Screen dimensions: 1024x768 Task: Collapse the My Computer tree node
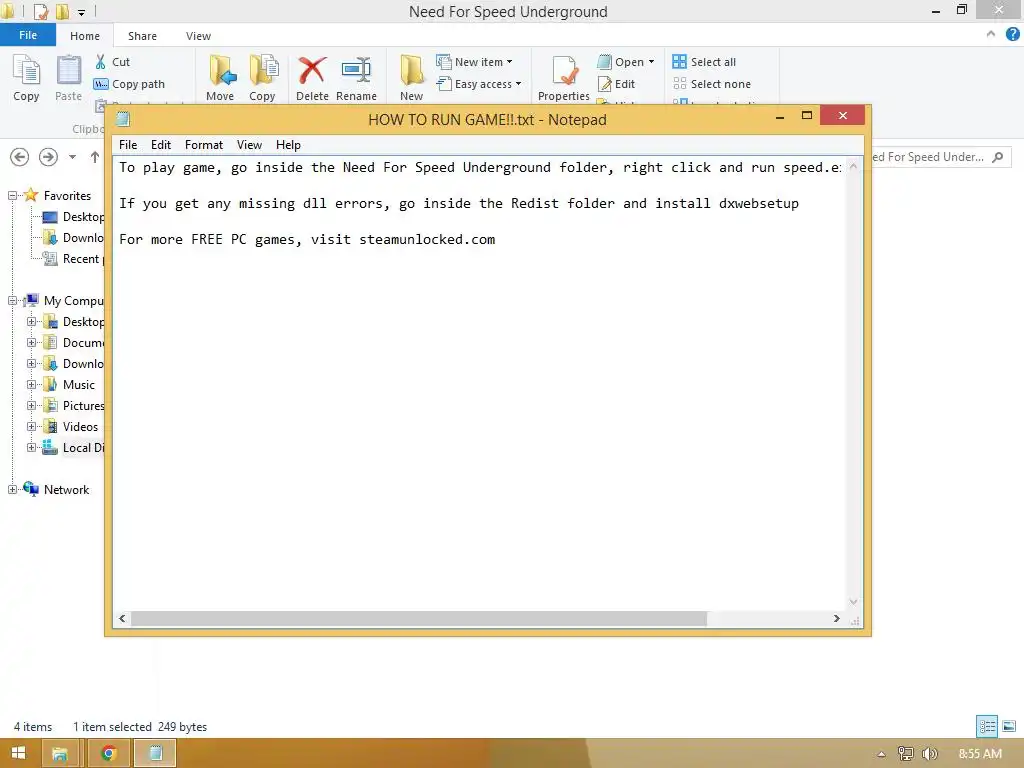pos(12,300)
